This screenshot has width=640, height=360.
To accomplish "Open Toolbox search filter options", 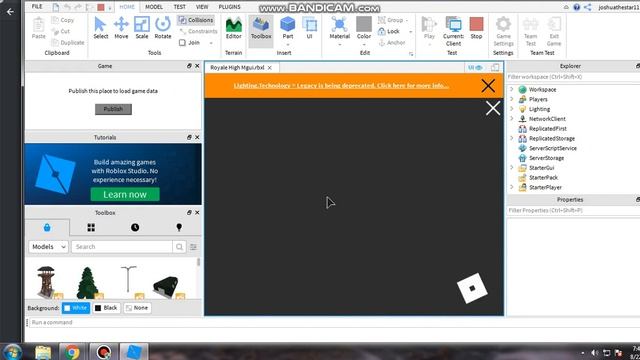I will (193, 247).
